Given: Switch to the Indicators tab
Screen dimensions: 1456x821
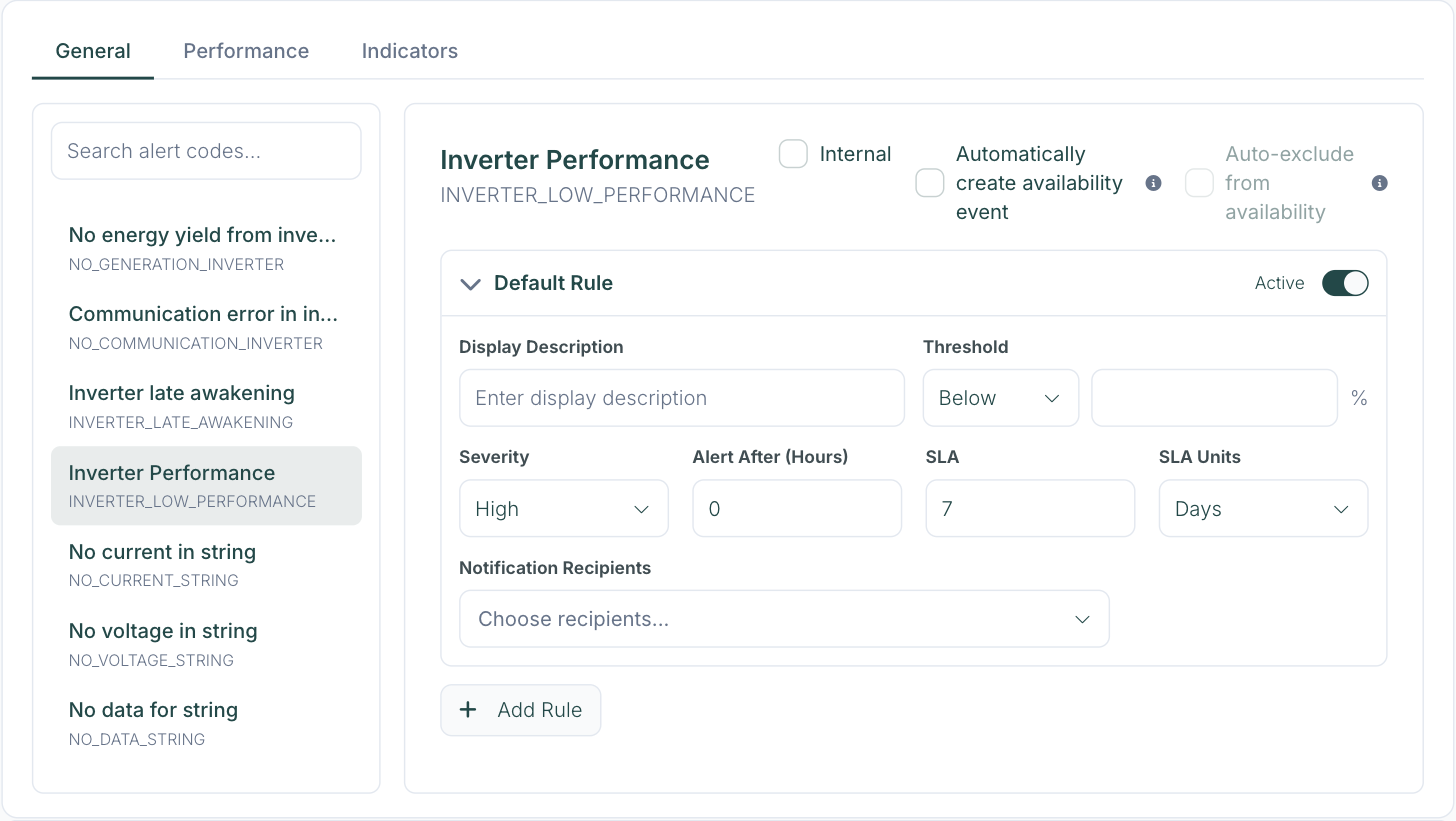Looking at the screenshot, I should [410, 51].
